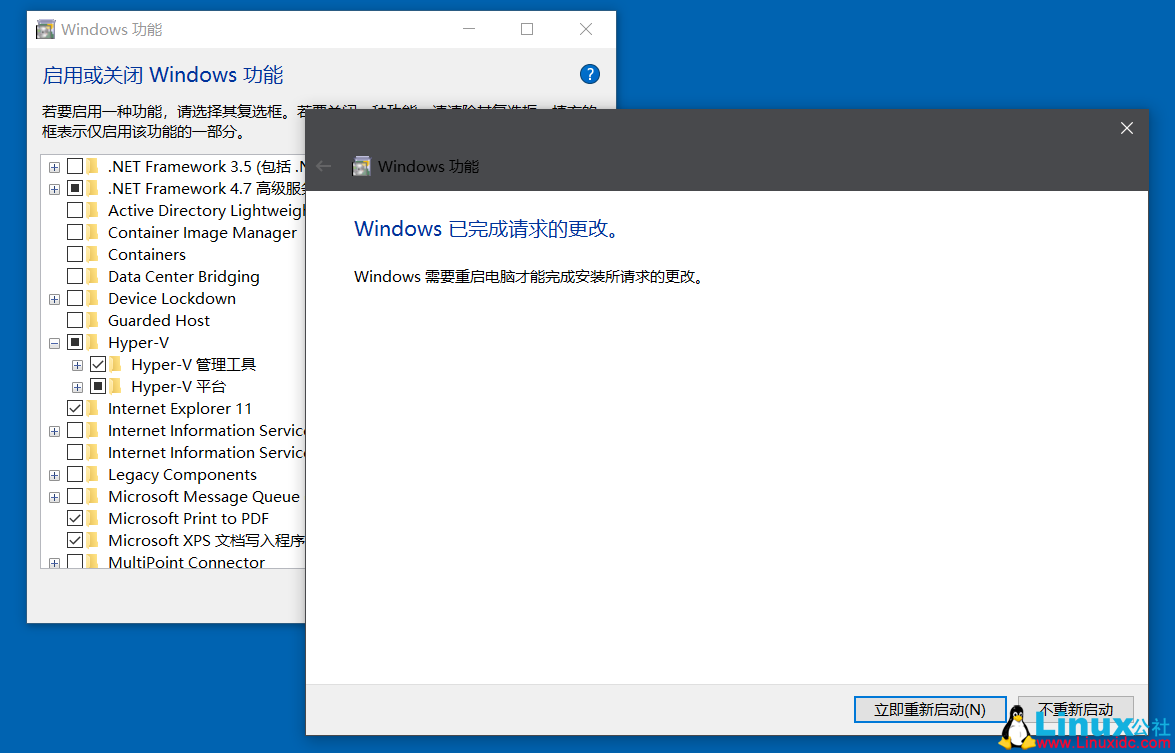Expand the Device Lockdown node
The image size is (1175, 753).
54,299
